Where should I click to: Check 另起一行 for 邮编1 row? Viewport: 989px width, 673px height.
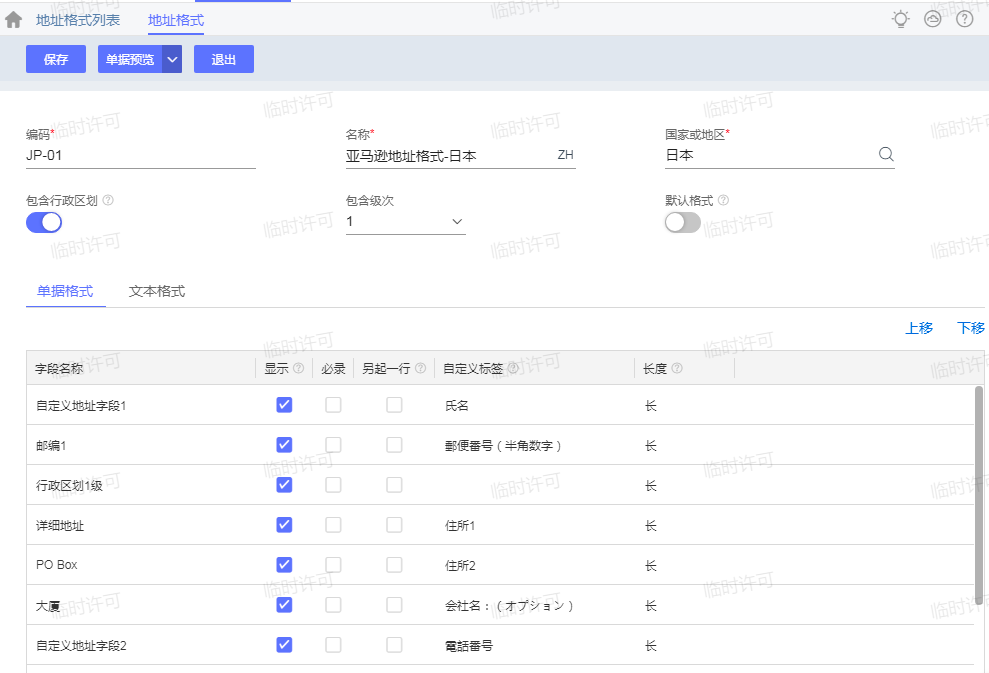(x=394, y=445)
